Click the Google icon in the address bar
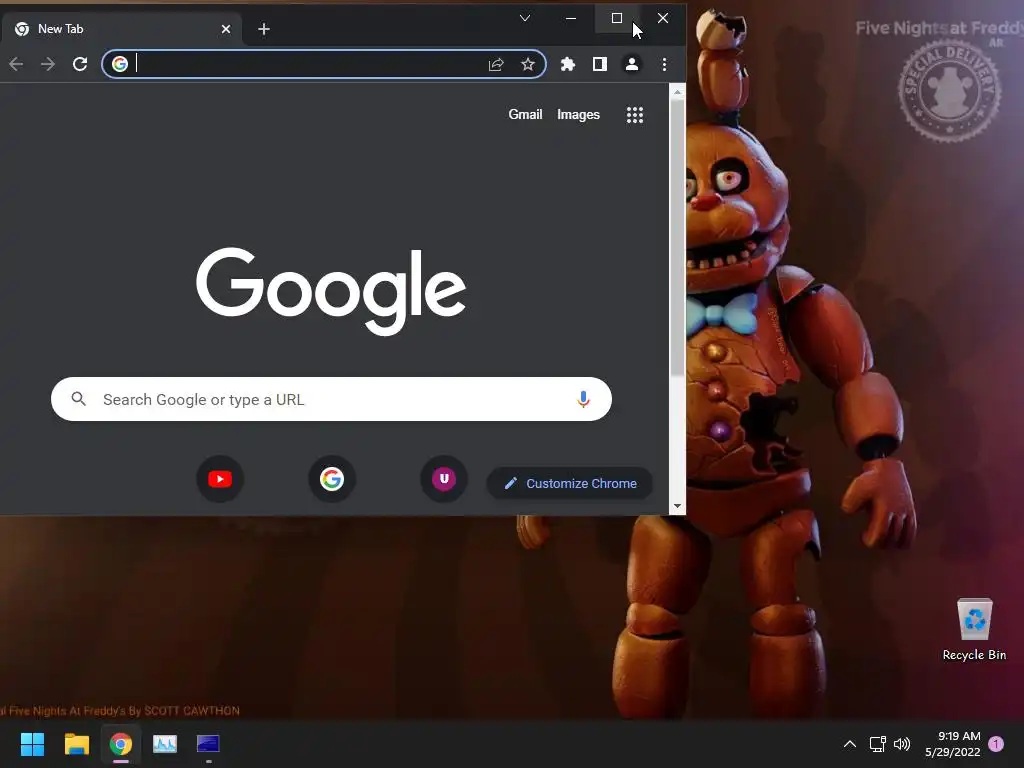This screenshot has height=768, width=1024. click(x=120, y=64)
